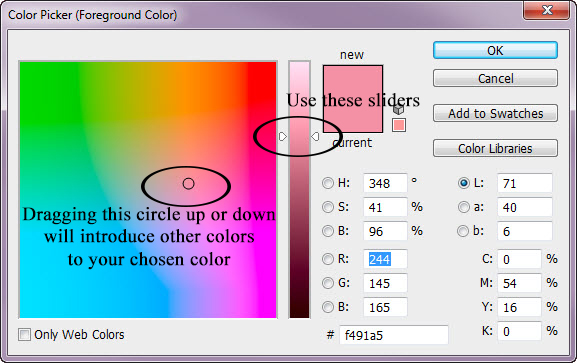Close the Color Picker dialog

[547, 10]
